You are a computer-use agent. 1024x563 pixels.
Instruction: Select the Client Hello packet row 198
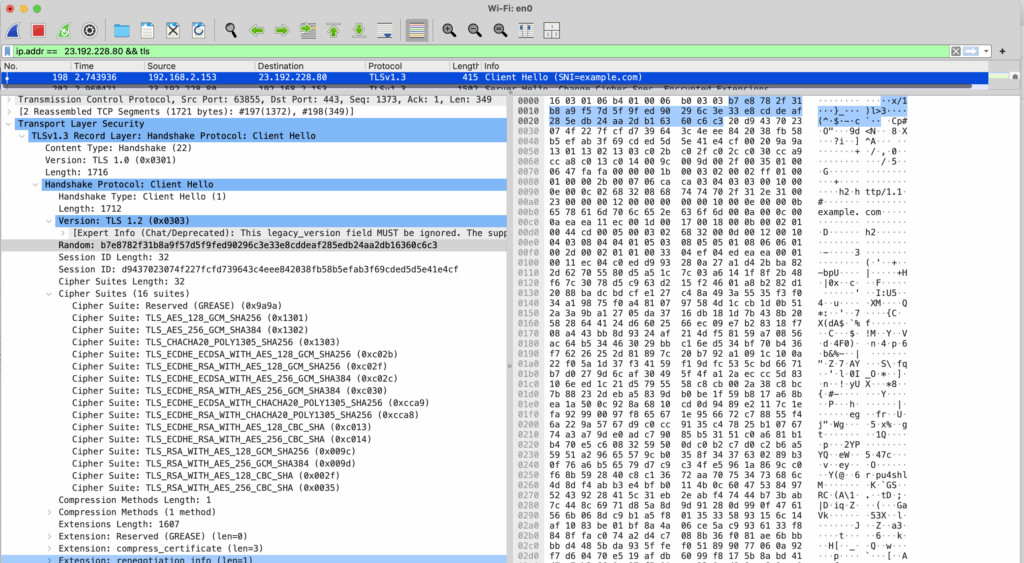pyautogui.click(x=494, y=77)
